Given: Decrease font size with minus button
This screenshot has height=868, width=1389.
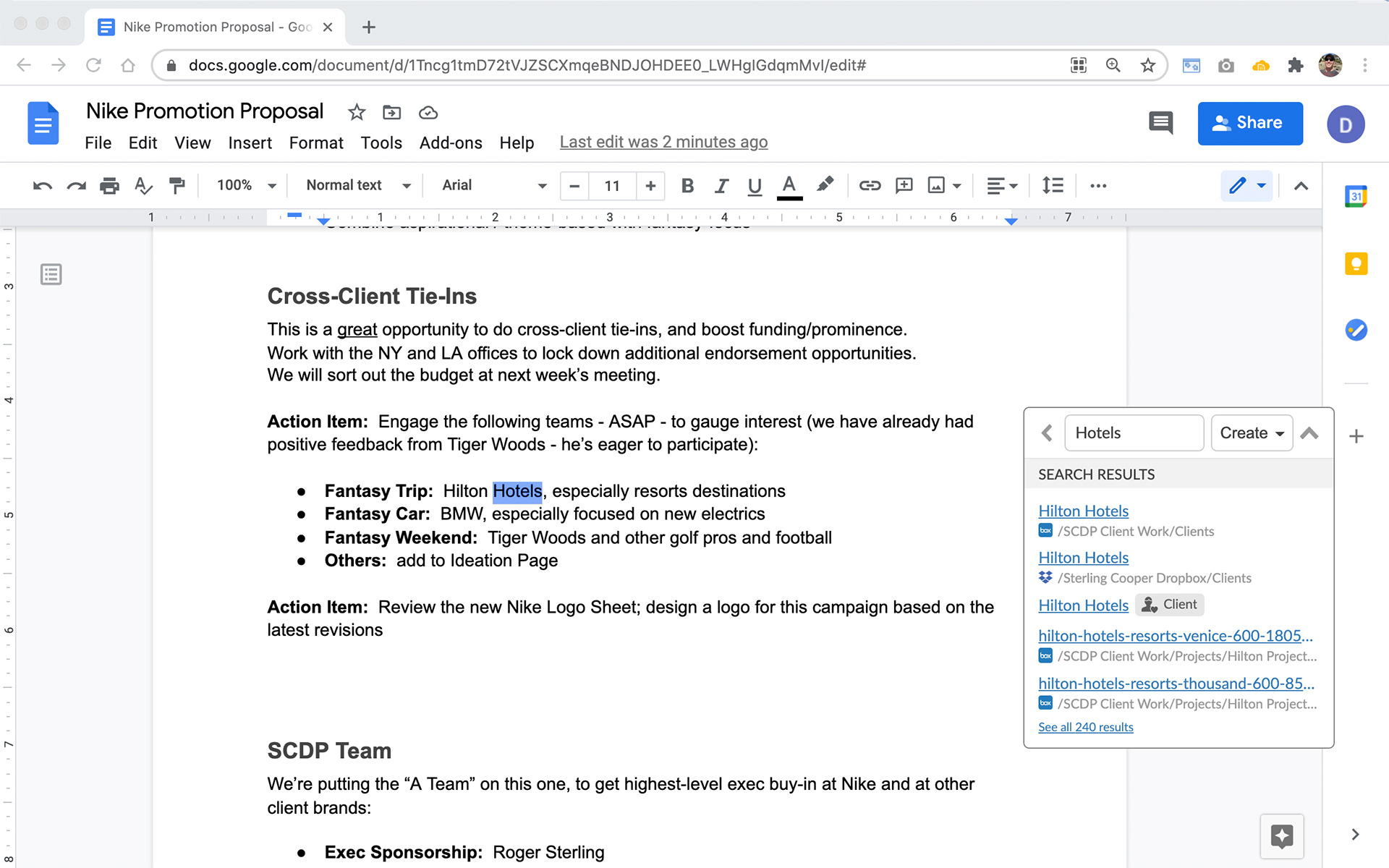Looking at the screenshot, I should tap(574, 186).
